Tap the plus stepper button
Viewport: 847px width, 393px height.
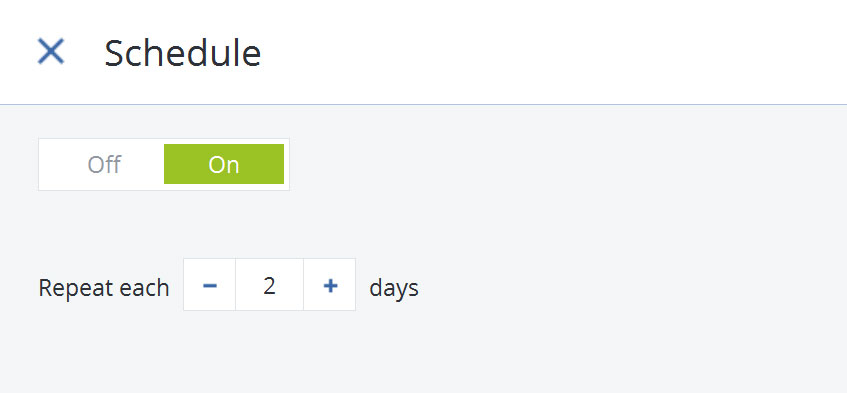point(330,284)
